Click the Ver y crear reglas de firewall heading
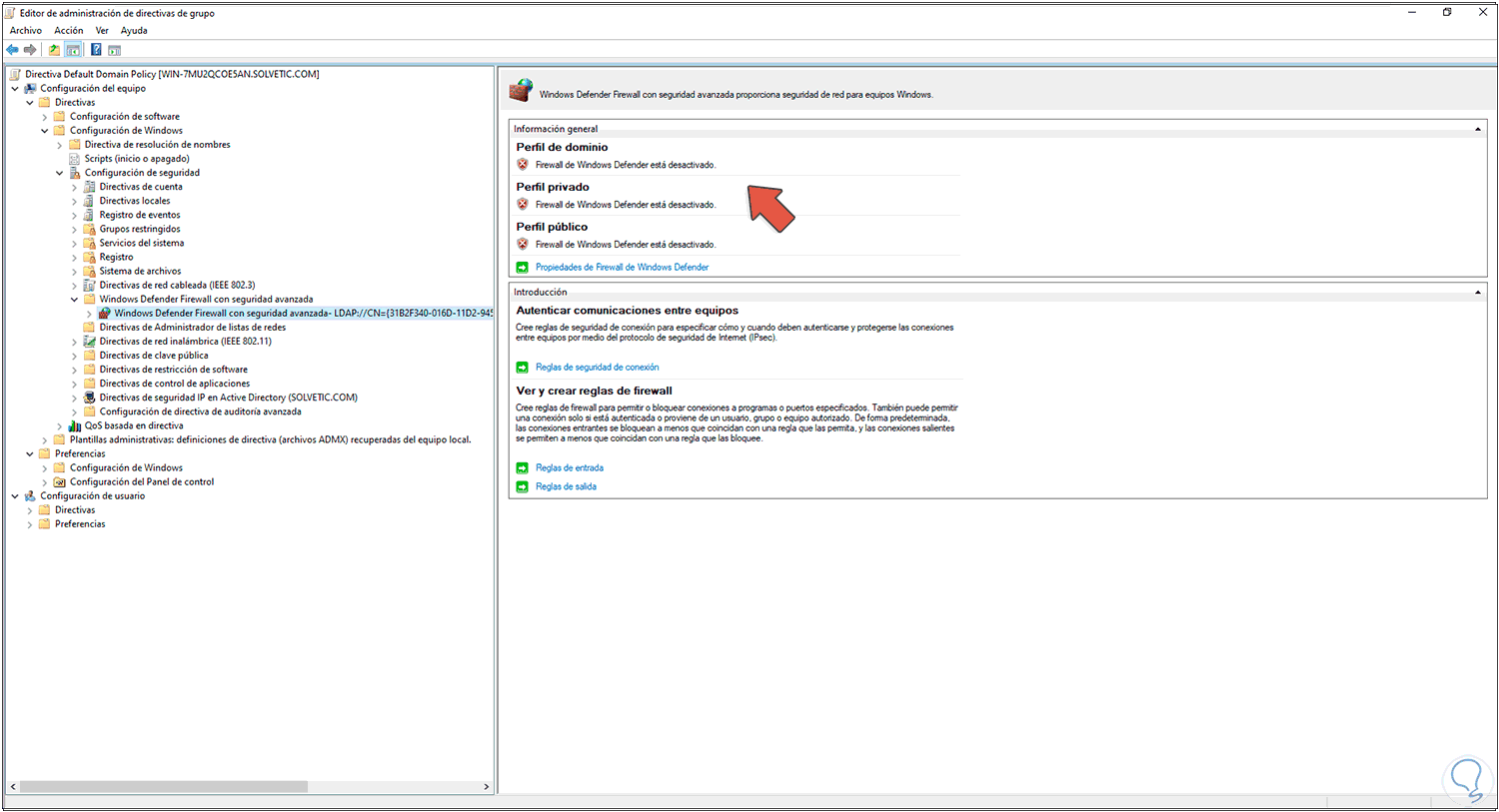The width and height of the screenshot is (1499, 812). 594,391
